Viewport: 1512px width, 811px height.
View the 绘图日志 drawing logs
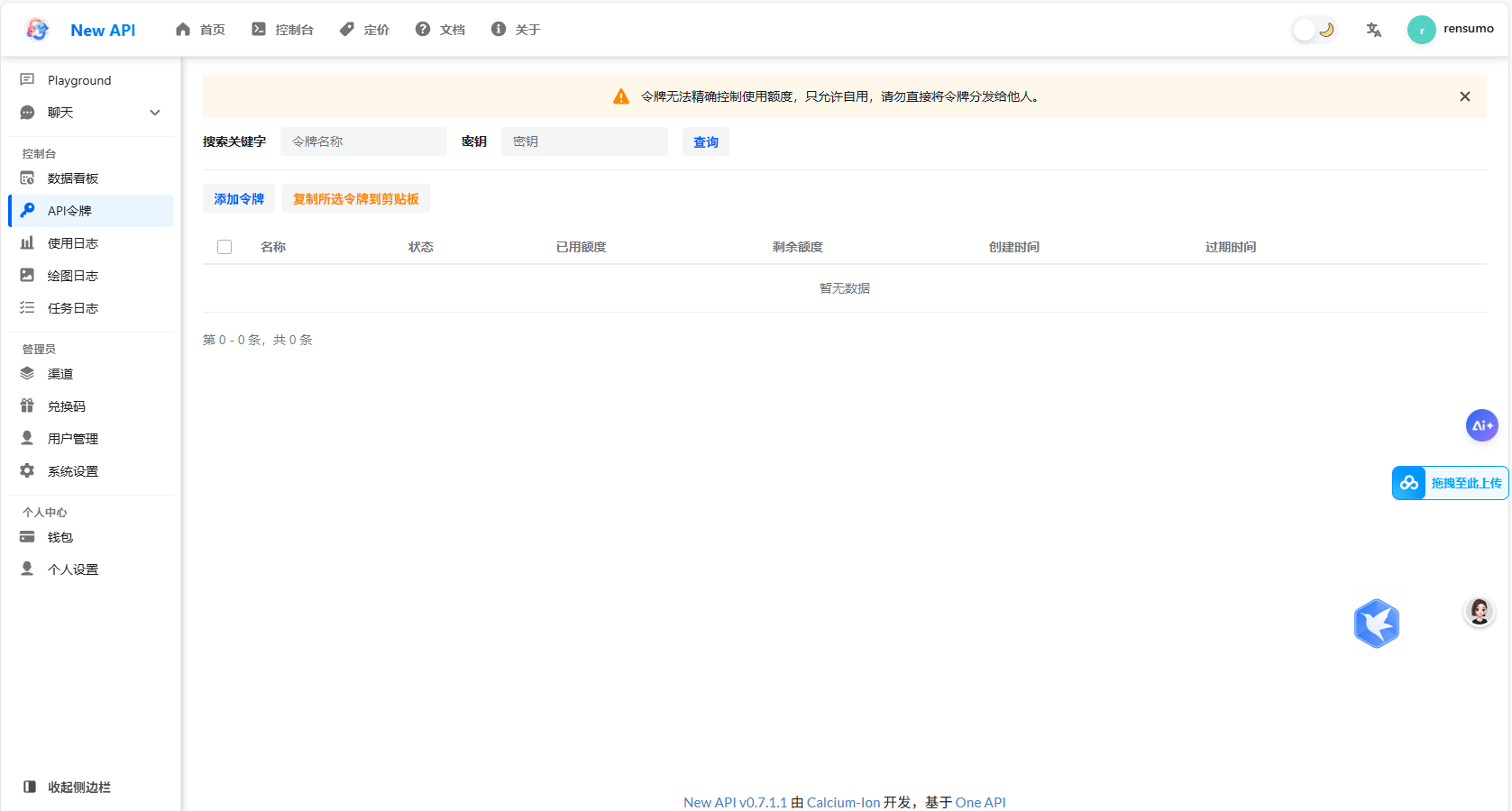72,275
